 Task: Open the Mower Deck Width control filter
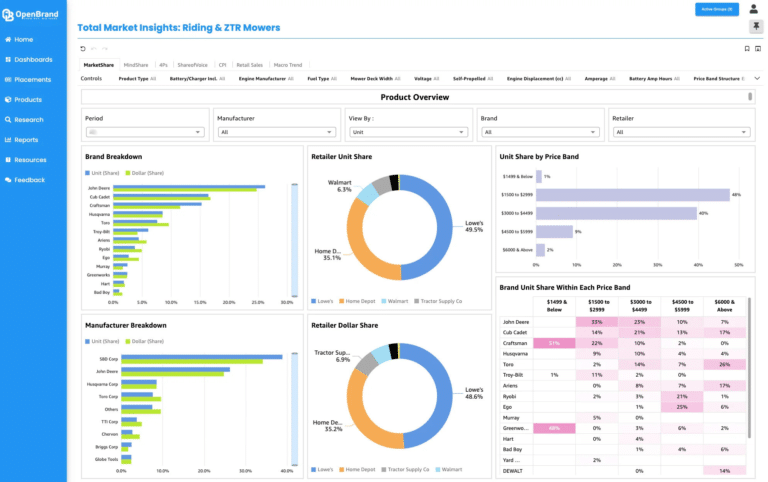(x=375, y=78)
